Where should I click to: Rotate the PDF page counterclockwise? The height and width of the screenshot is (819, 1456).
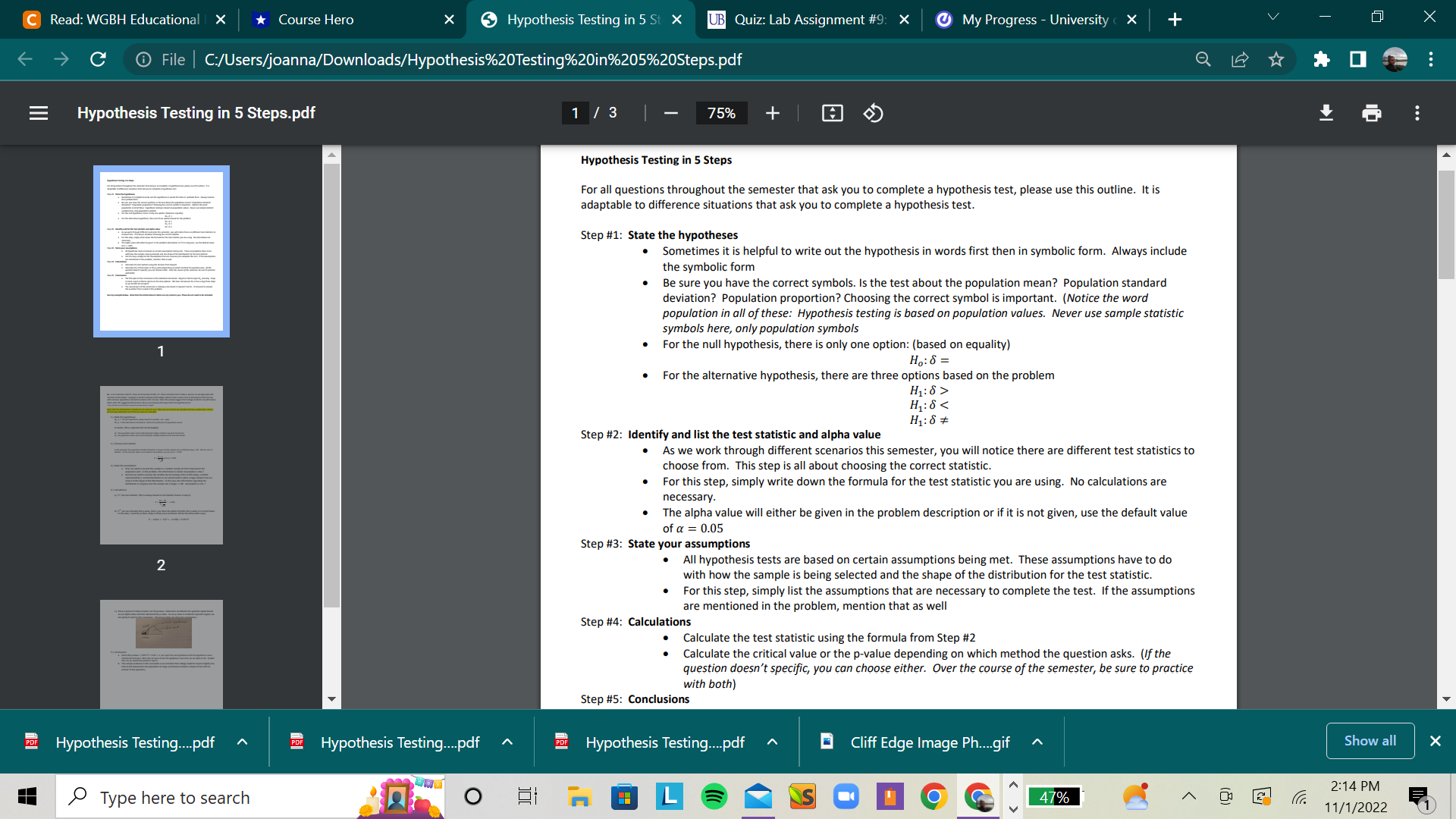[873, 112]
